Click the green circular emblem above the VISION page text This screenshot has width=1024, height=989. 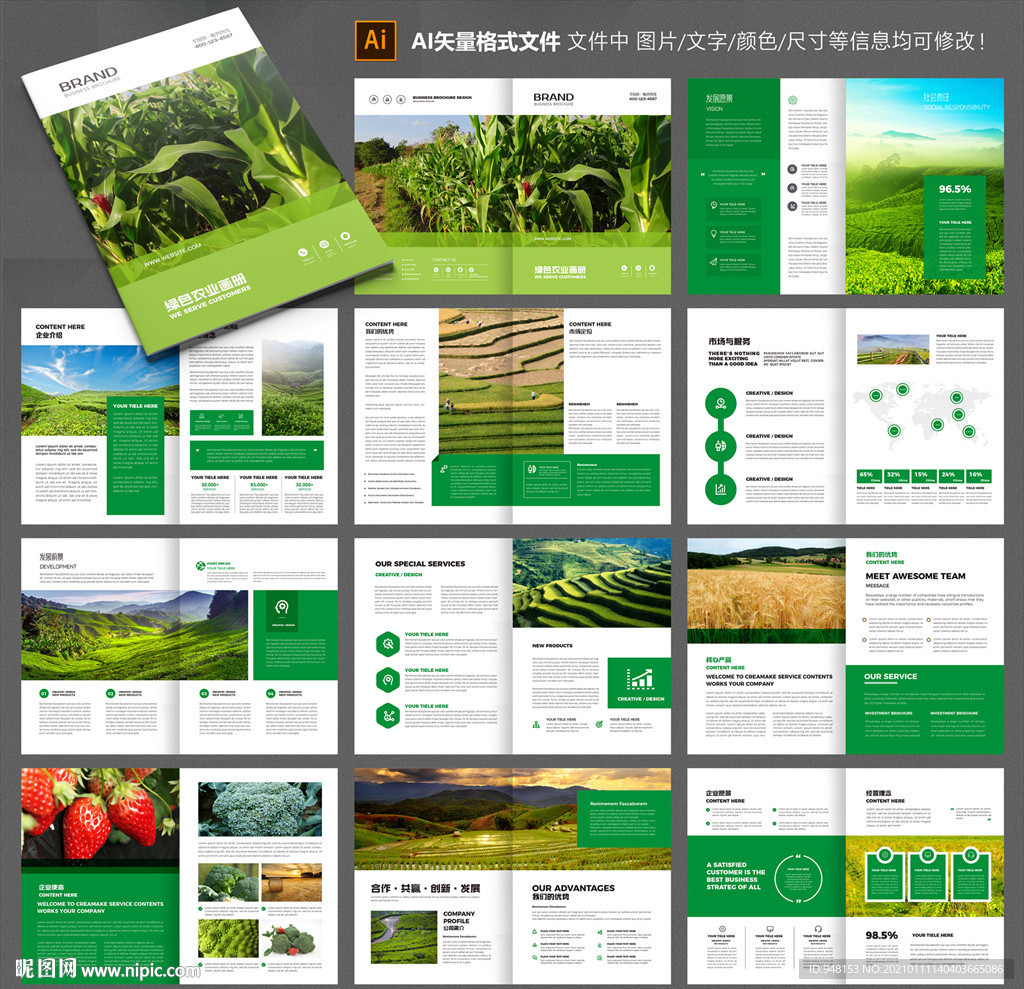(x=792, y=100)
